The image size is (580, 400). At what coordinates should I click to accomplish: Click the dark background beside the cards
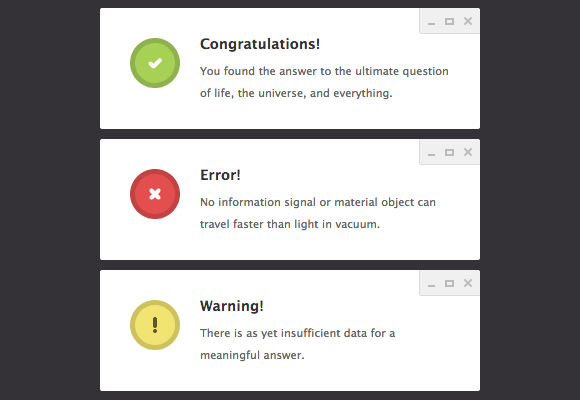(50, 200)
